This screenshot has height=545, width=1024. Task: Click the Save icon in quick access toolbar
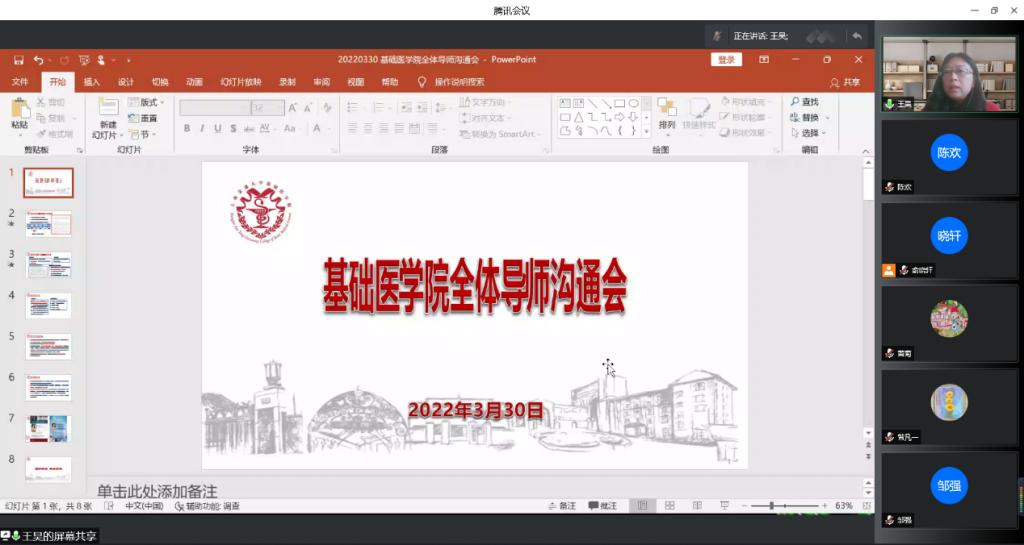pos(19,60)
